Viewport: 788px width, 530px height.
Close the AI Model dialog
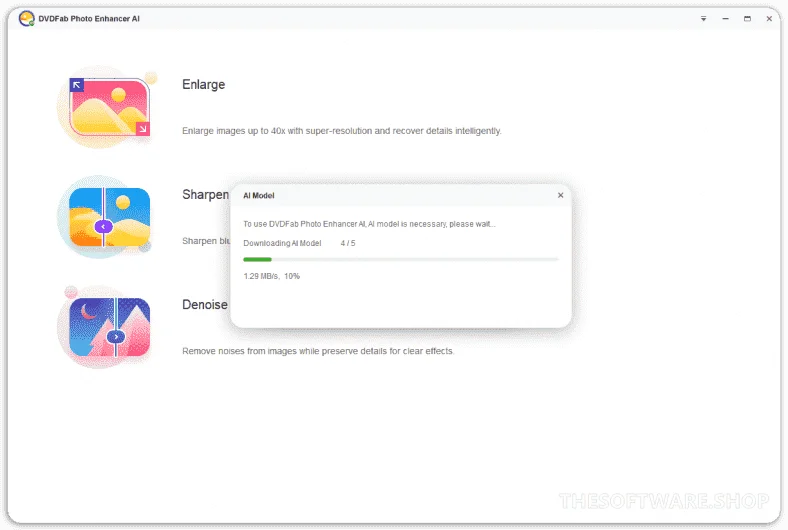[560, 195]
